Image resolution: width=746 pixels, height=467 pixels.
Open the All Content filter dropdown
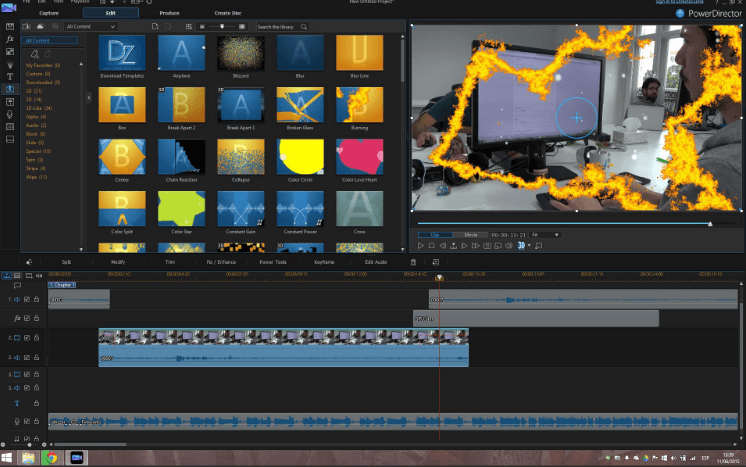(90, 26)
